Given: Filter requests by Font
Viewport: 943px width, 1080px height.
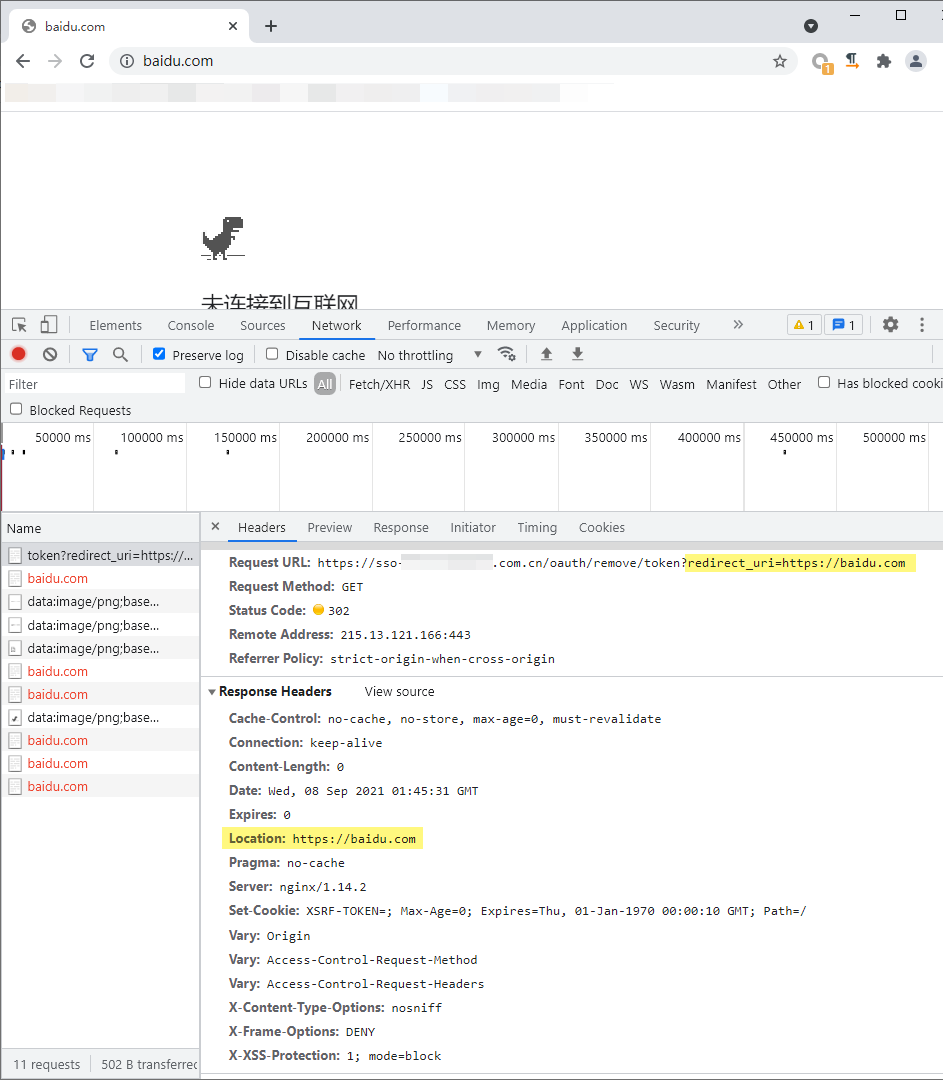Looking at the screenshot, I should point(571,384).
